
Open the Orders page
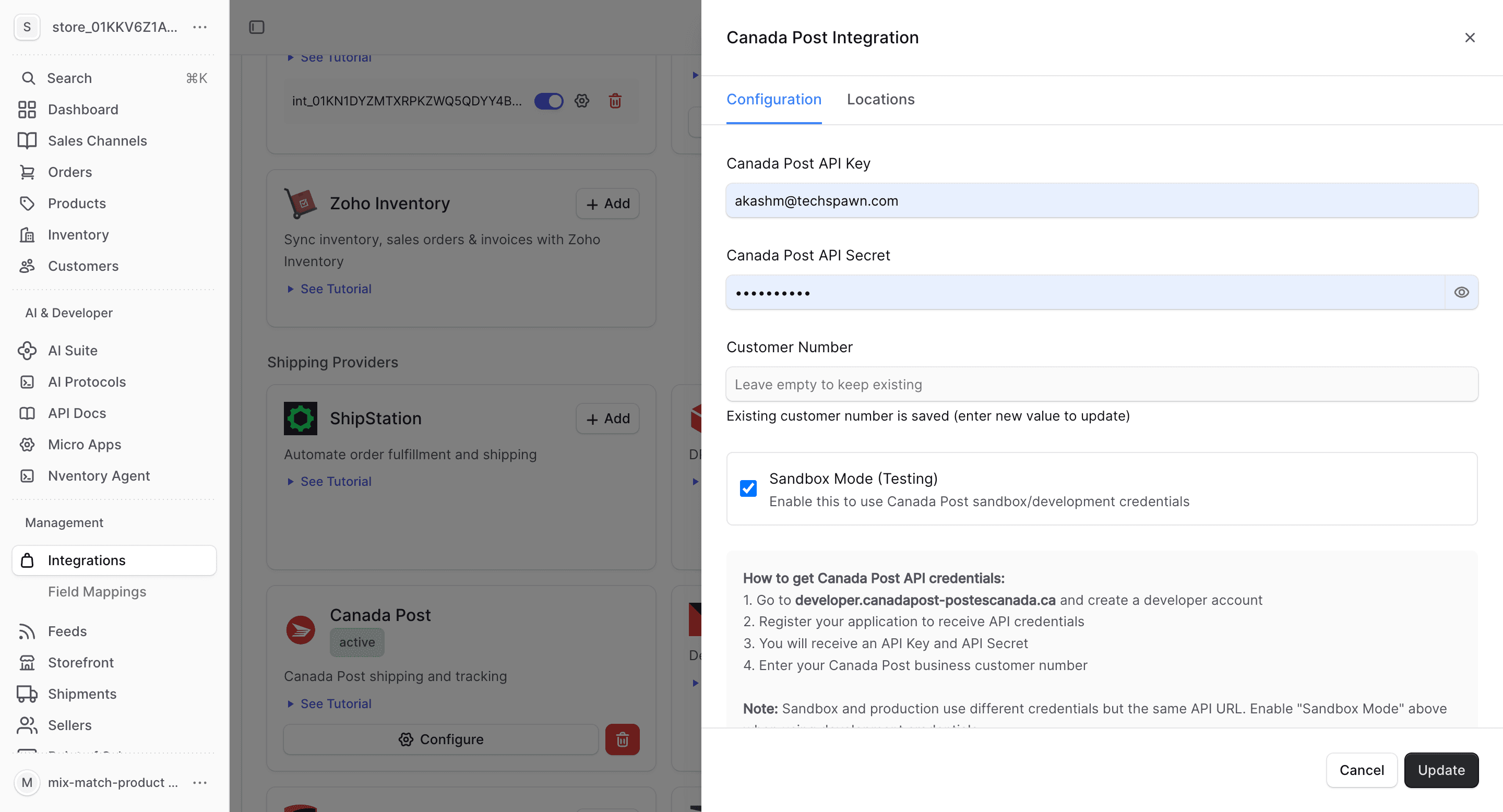tap(114, 172)
